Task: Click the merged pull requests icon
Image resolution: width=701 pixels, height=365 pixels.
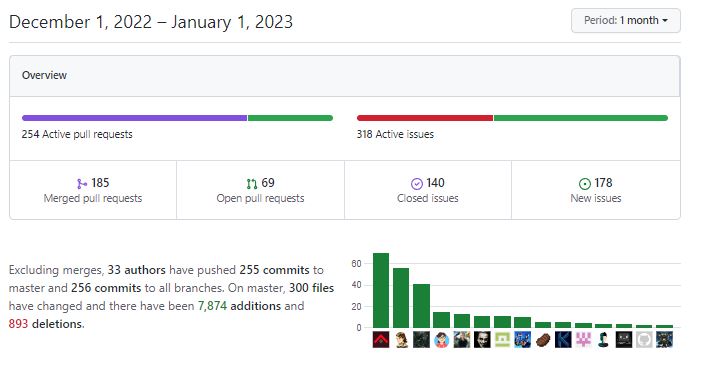Action: click(x=82, y=184)
